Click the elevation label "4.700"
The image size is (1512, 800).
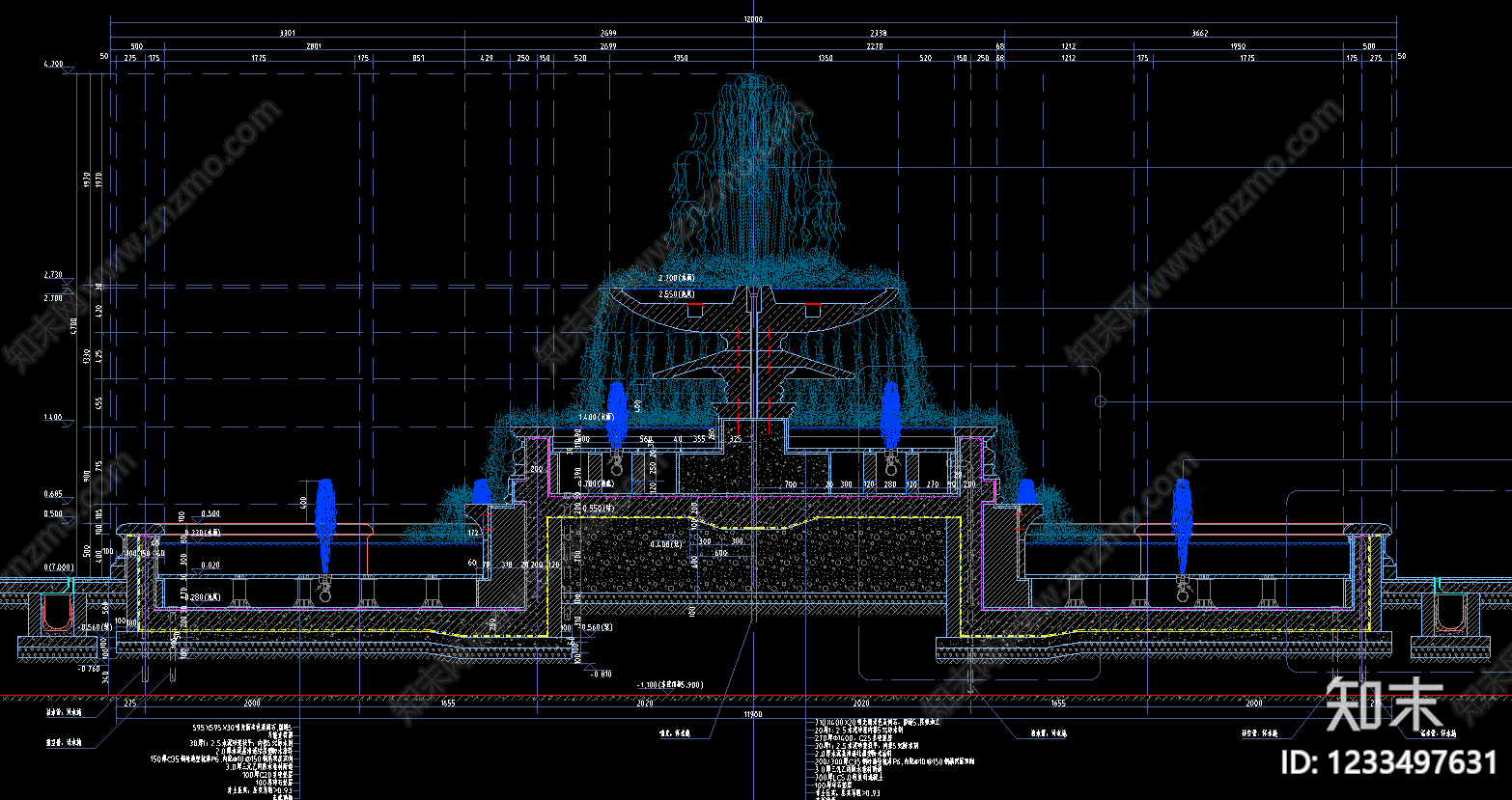pyautogui.click(x=52, y=65)
